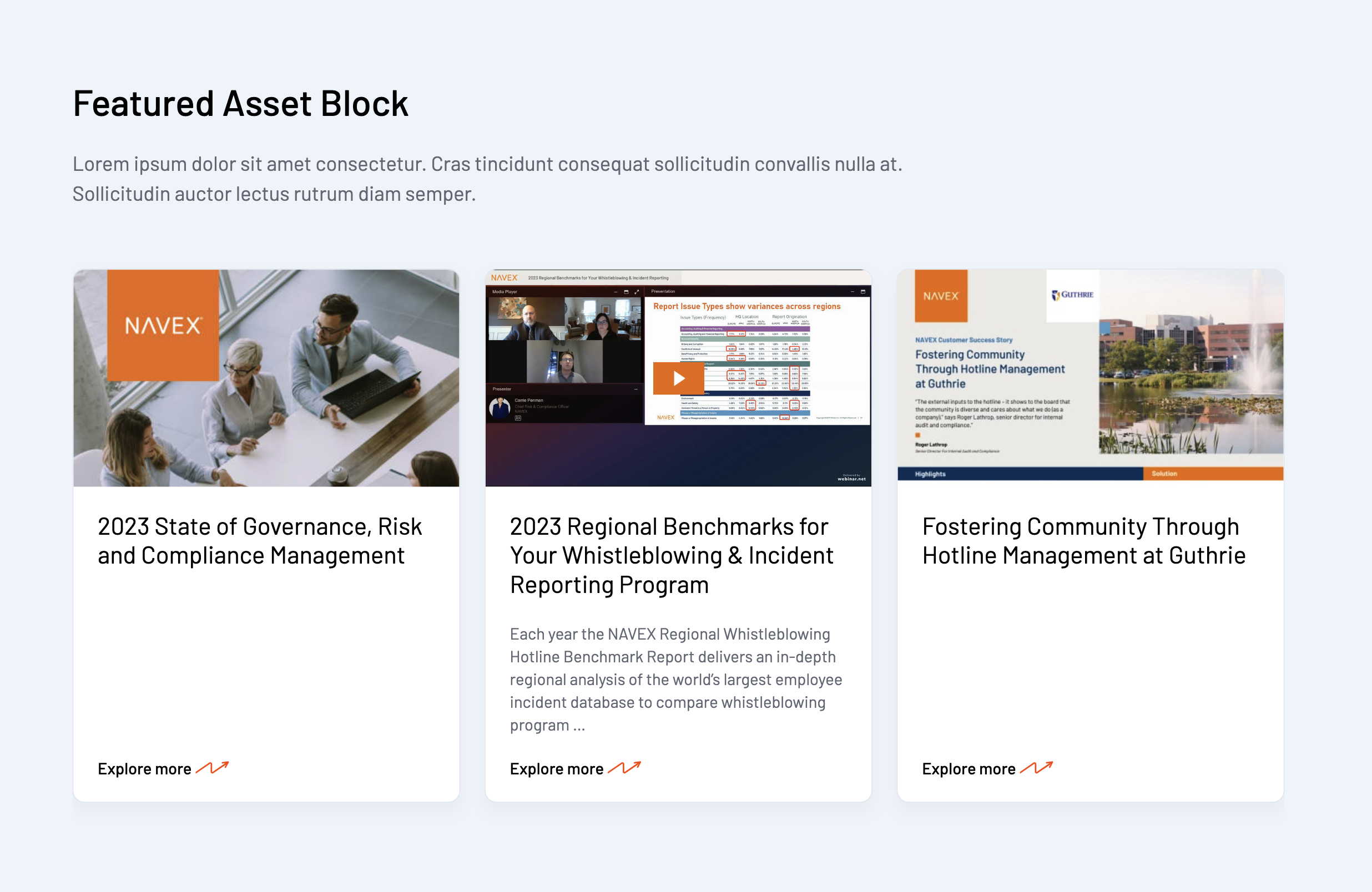This screenshot has height=892, width=1372.
Task: Click the presenter avatar in the webinar thumbnail
Action: click(499, 407)
